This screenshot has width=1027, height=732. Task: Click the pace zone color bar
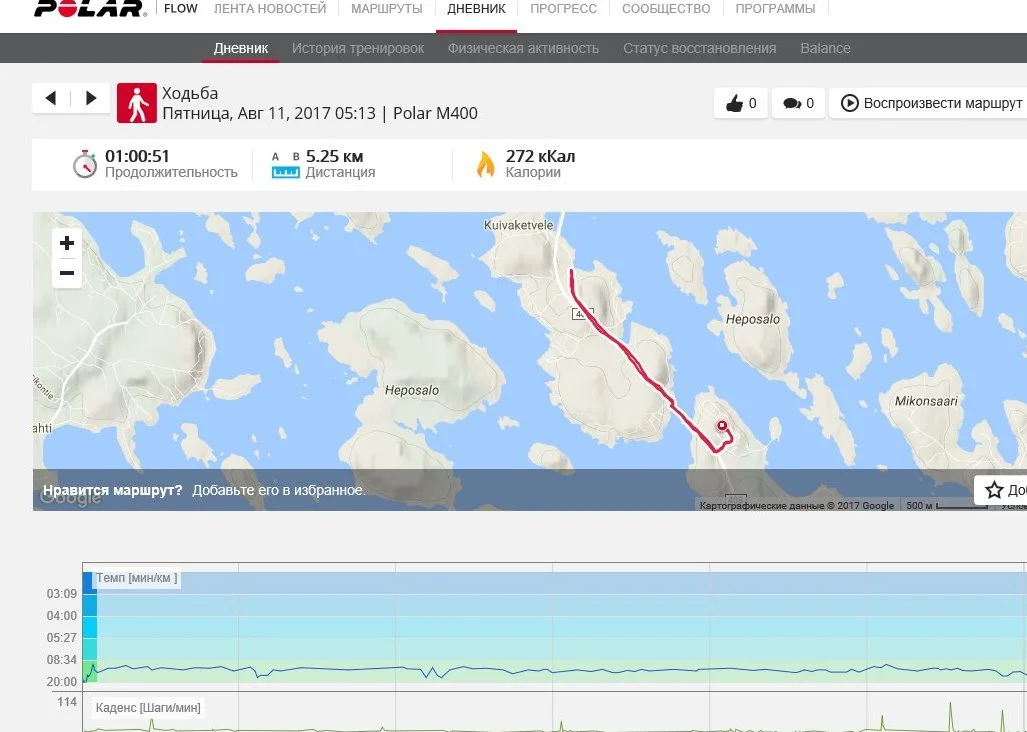click(90, 627)
